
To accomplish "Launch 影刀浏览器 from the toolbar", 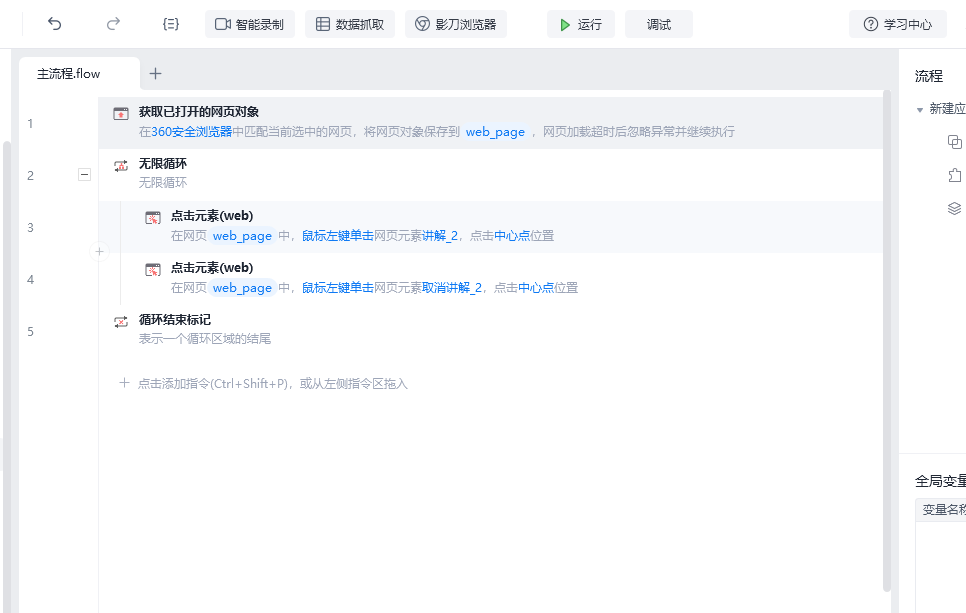I will (456, 24).
